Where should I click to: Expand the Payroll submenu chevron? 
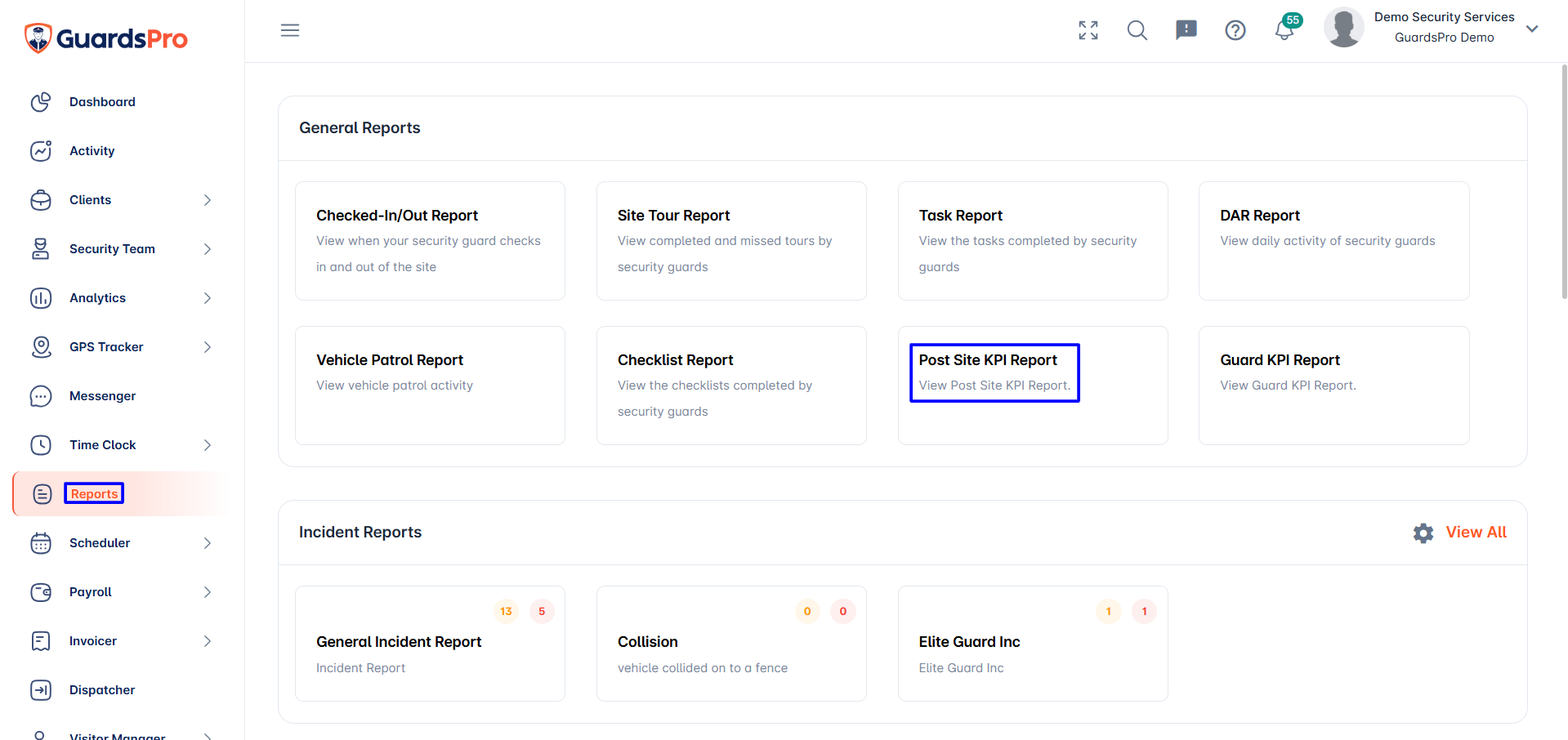pyautogui.click(x=208, y=592)
